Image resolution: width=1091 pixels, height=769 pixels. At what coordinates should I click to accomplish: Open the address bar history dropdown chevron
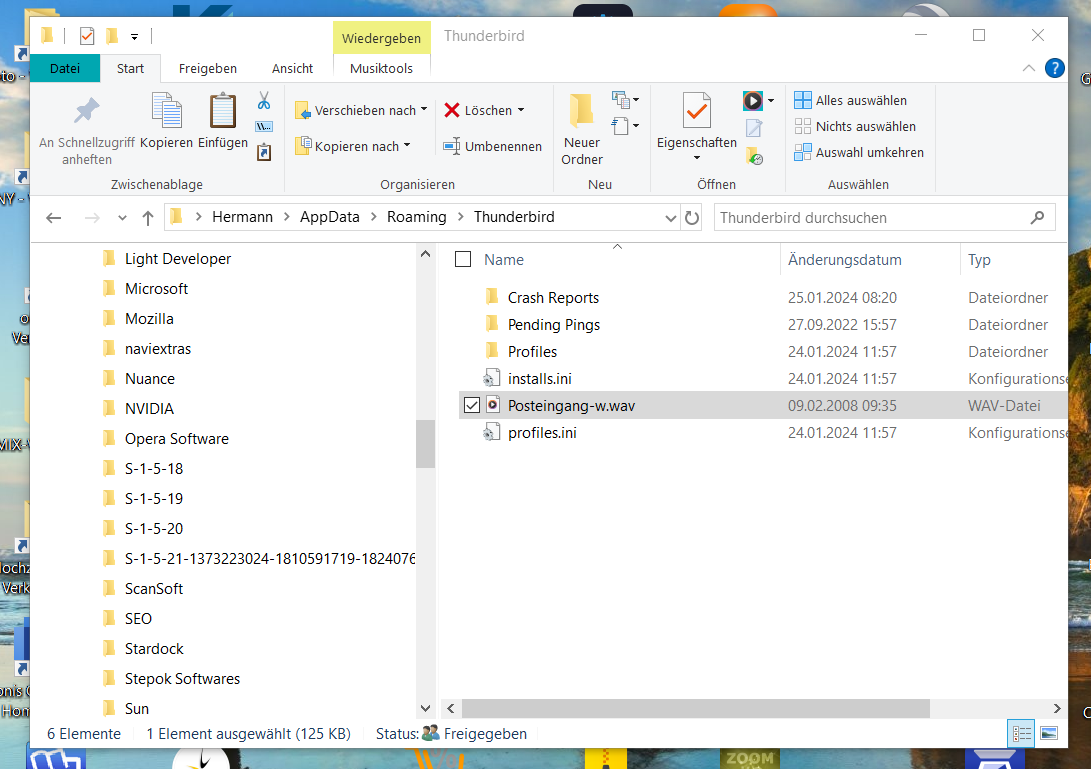pos(670,218)
